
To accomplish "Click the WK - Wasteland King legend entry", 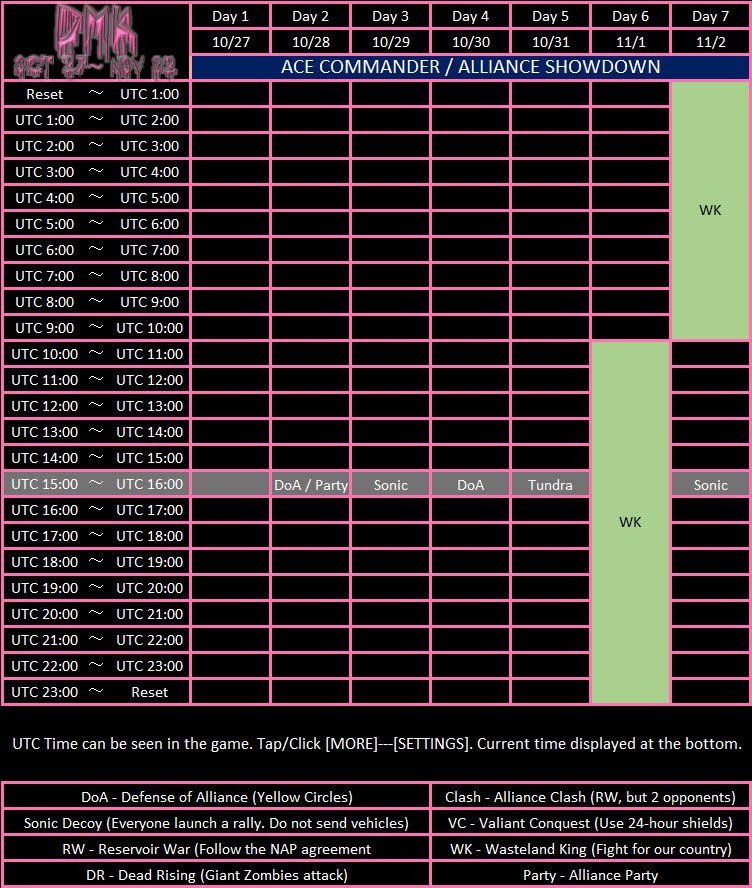I will tap(591, 849).
